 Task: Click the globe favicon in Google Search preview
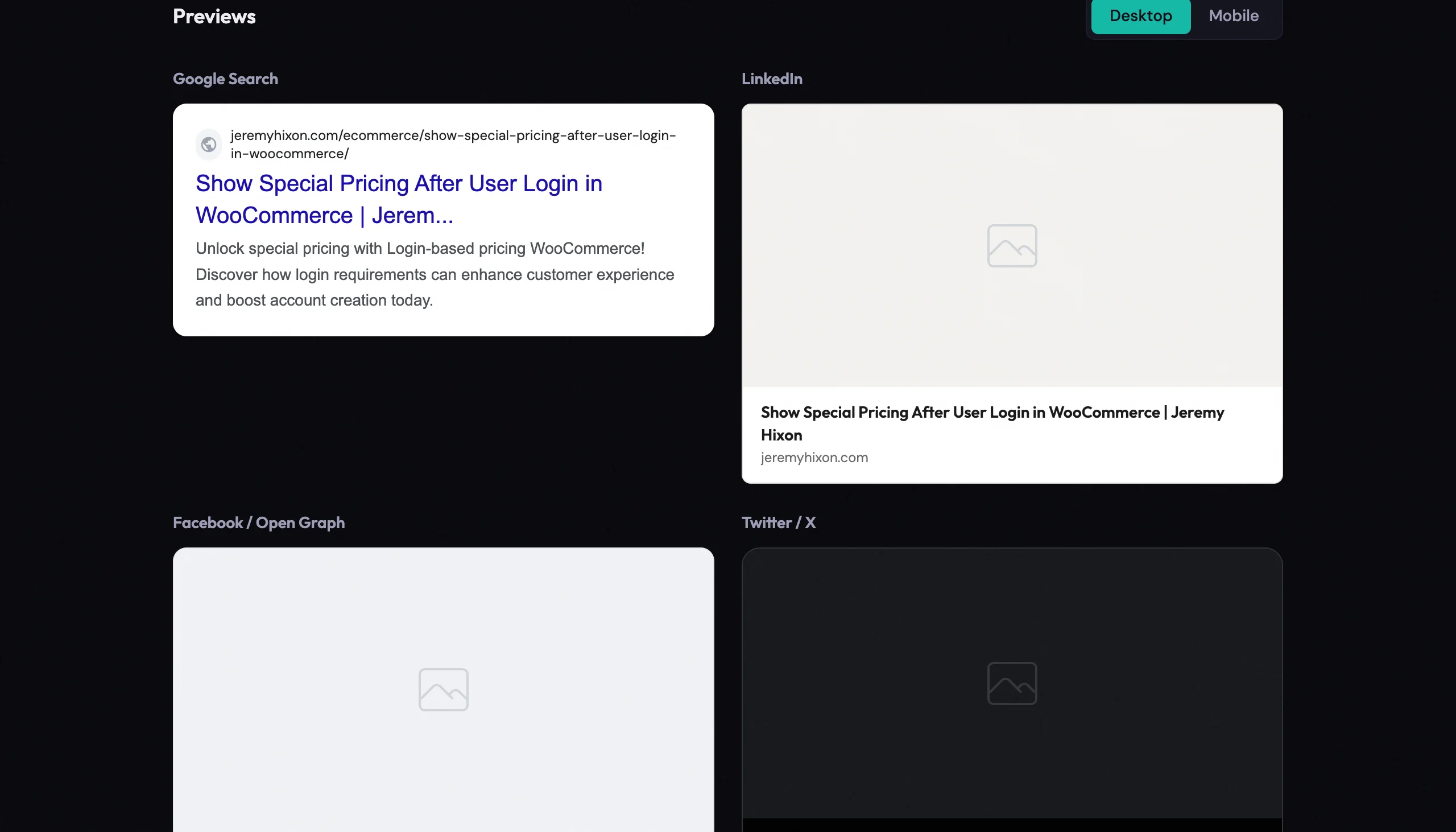(208, 143)
